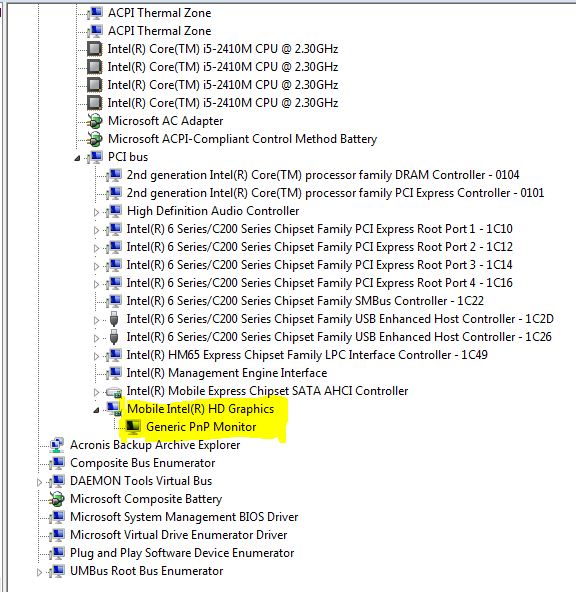The image size is (576, 592).
Task: Select Microsoft AC Adapter entry
Action: [165, 121]
